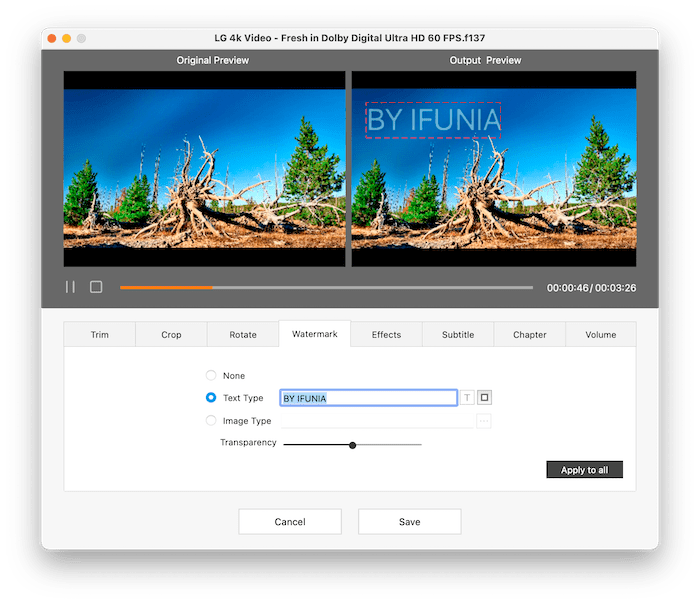700x604 pixels.
Task: Choose the Image Type watermark option
Action: tap(211, 421)
